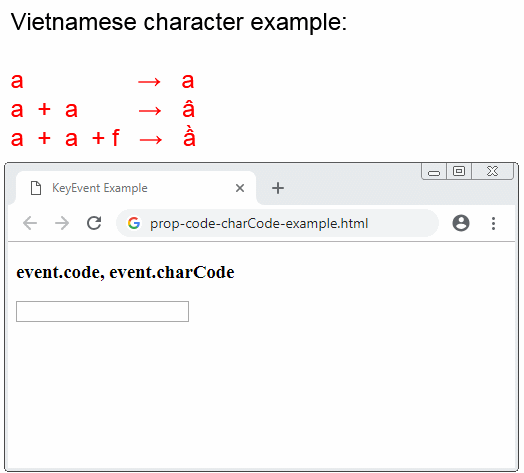Click the empty text input field
Viewport: 524px width, 473px height.
(102, 312)
